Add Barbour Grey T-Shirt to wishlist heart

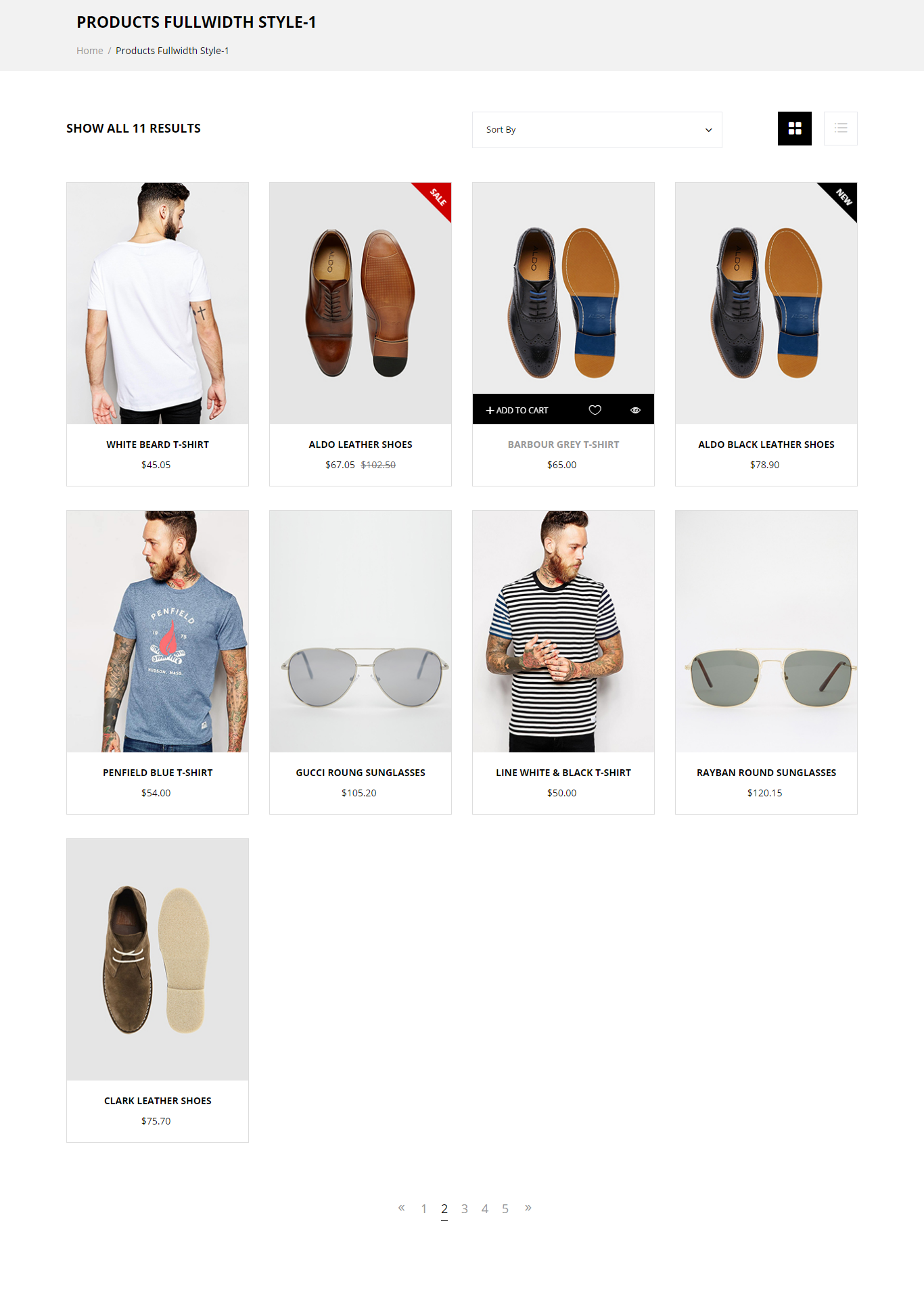point(595,410)
